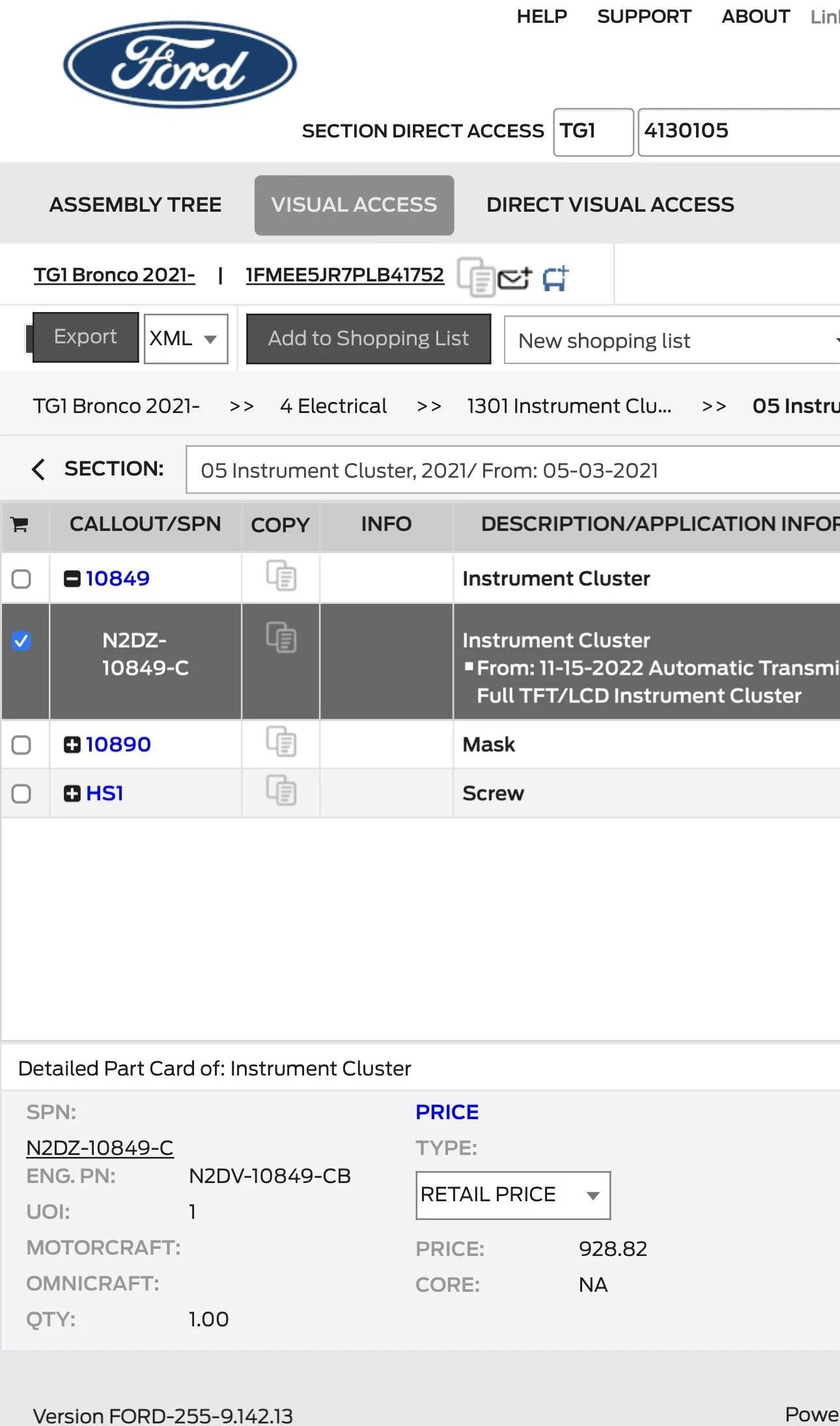Open the New shopping list dropdown
840x1426 pixels.
click(x=672, y=340)
